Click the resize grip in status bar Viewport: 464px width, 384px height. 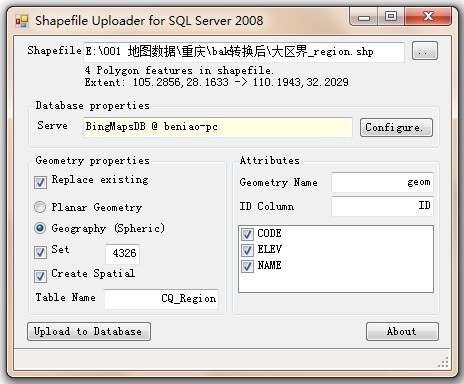click(x=443, y=362)
